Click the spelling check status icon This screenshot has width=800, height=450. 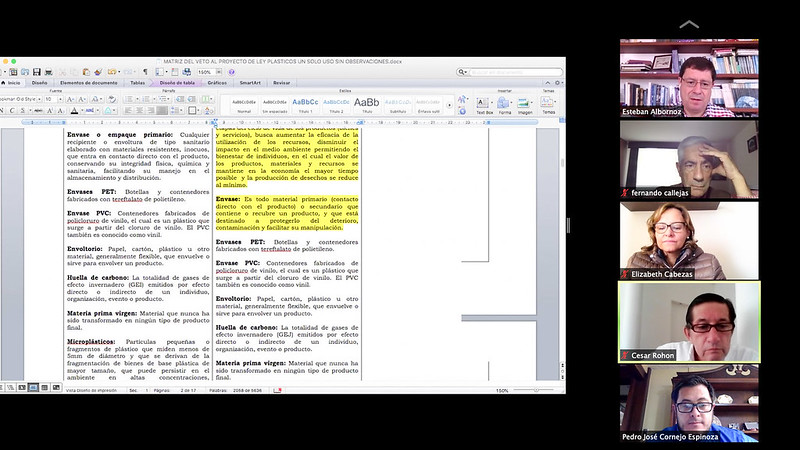(278, 390)
